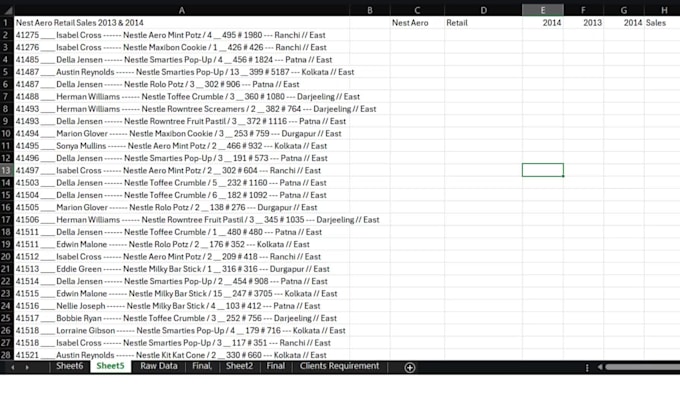680x411 pixels.
Task: Select column E header
Action: pyautogui.click(x=543, y=10)
